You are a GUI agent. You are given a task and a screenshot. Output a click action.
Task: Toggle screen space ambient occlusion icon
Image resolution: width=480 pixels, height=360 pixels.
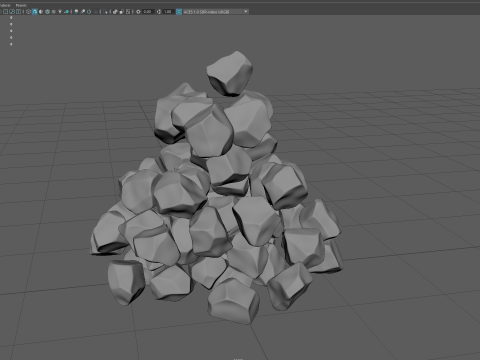coord(76,12)
